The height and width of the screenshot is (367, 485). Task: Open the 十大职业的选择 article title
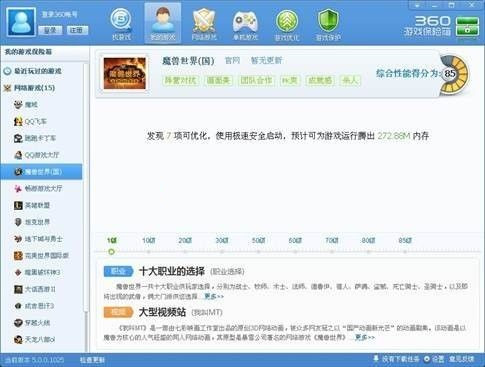tap(172, 271)
